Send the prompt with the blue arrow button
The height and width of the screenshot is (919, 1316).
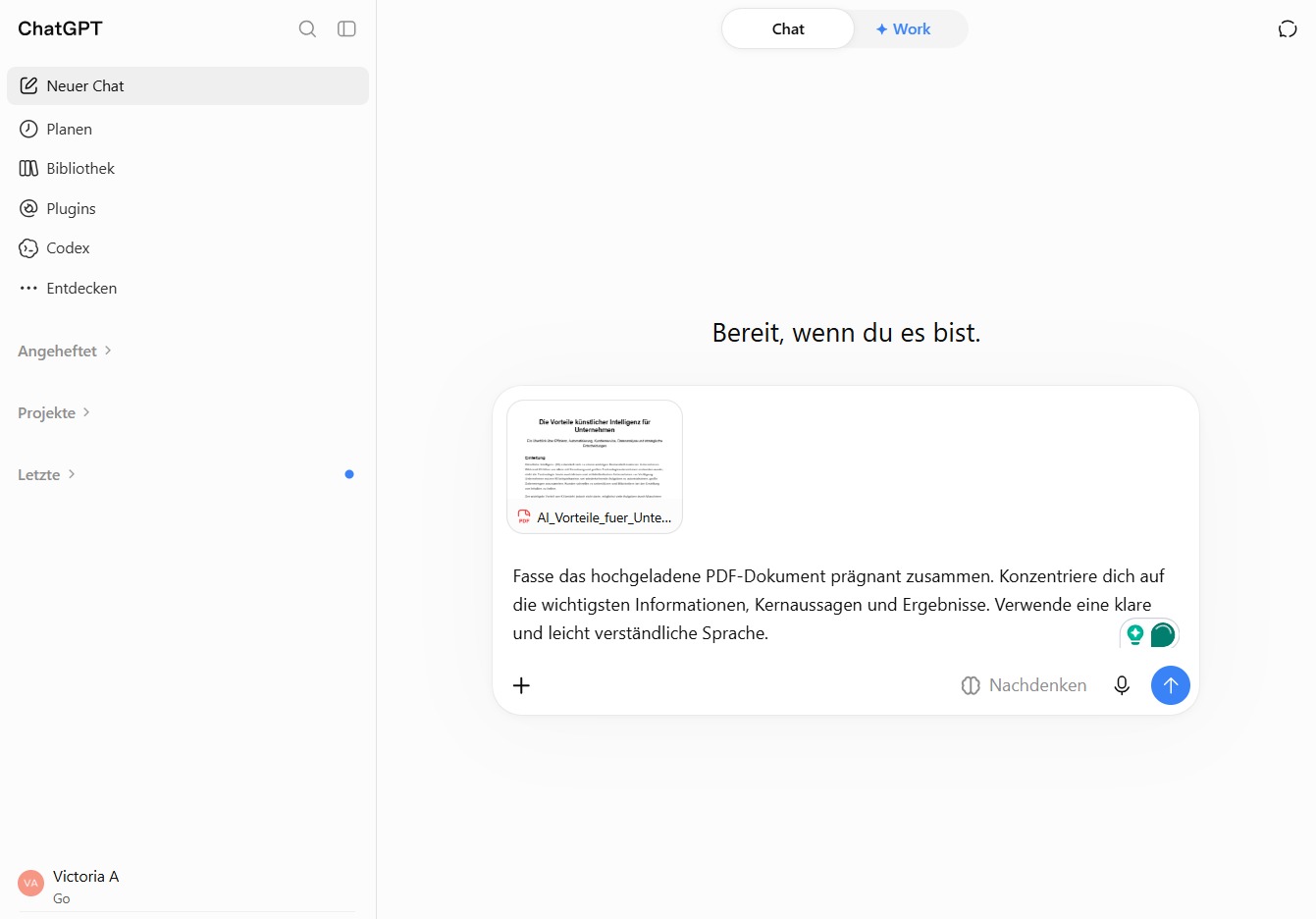1170,685
